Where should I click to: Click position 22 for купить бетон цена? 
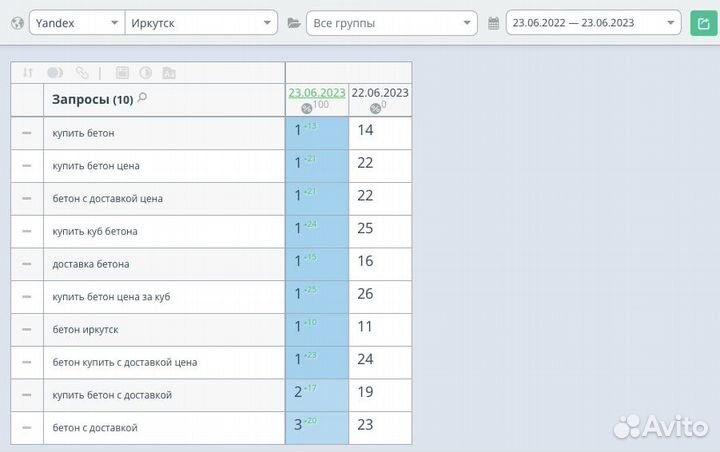[x=366, y=163]
